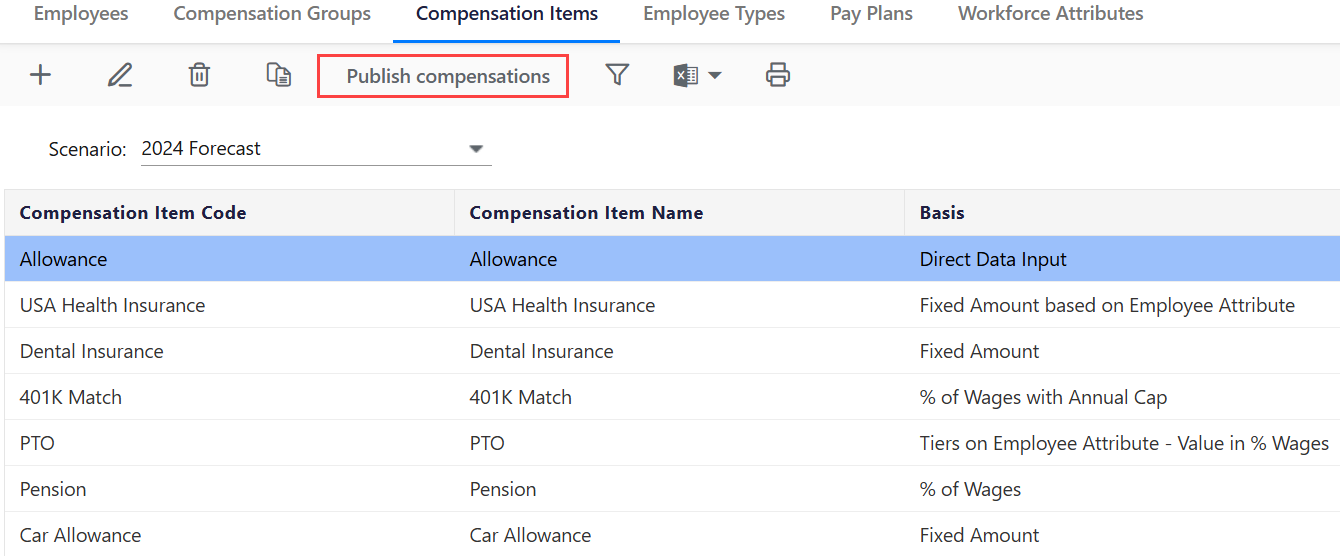
Task: Click the plus icon to add item
Action: tap(40, 75)
